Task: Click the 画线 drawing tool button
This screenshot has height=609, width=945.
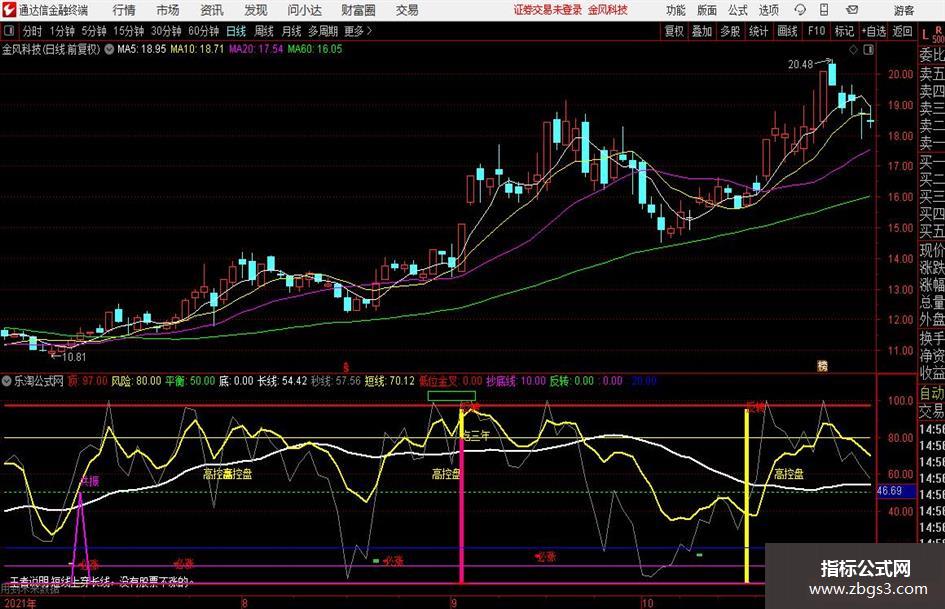Action: 787,31
